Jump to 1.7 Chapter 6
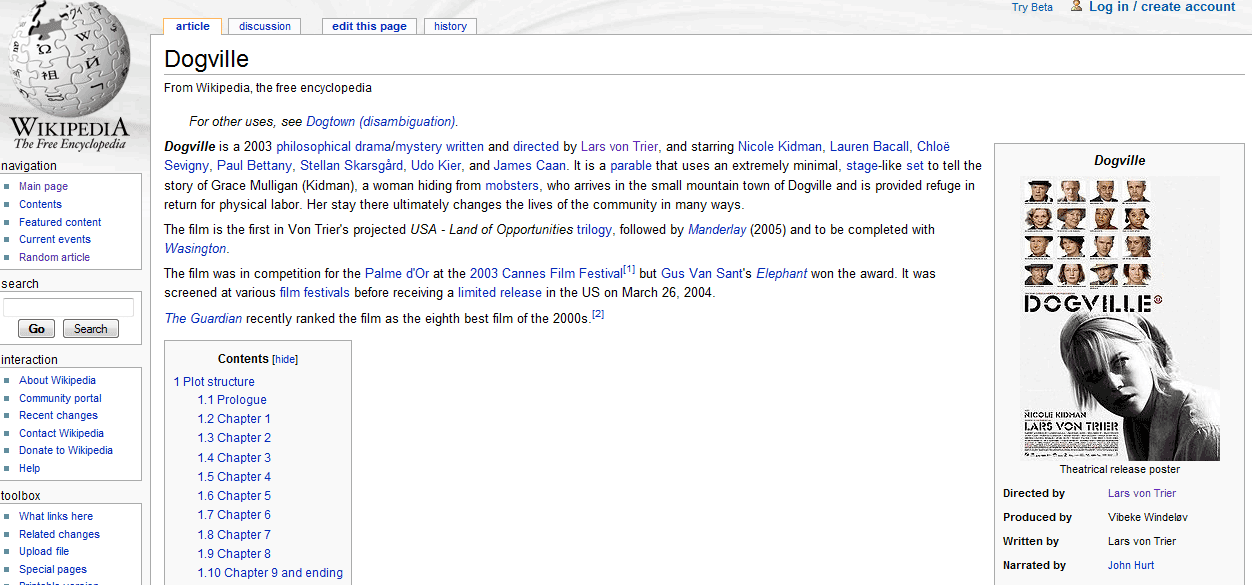Screen dimensions: 1252x585 pyautogui.click(x=234, y=515)
